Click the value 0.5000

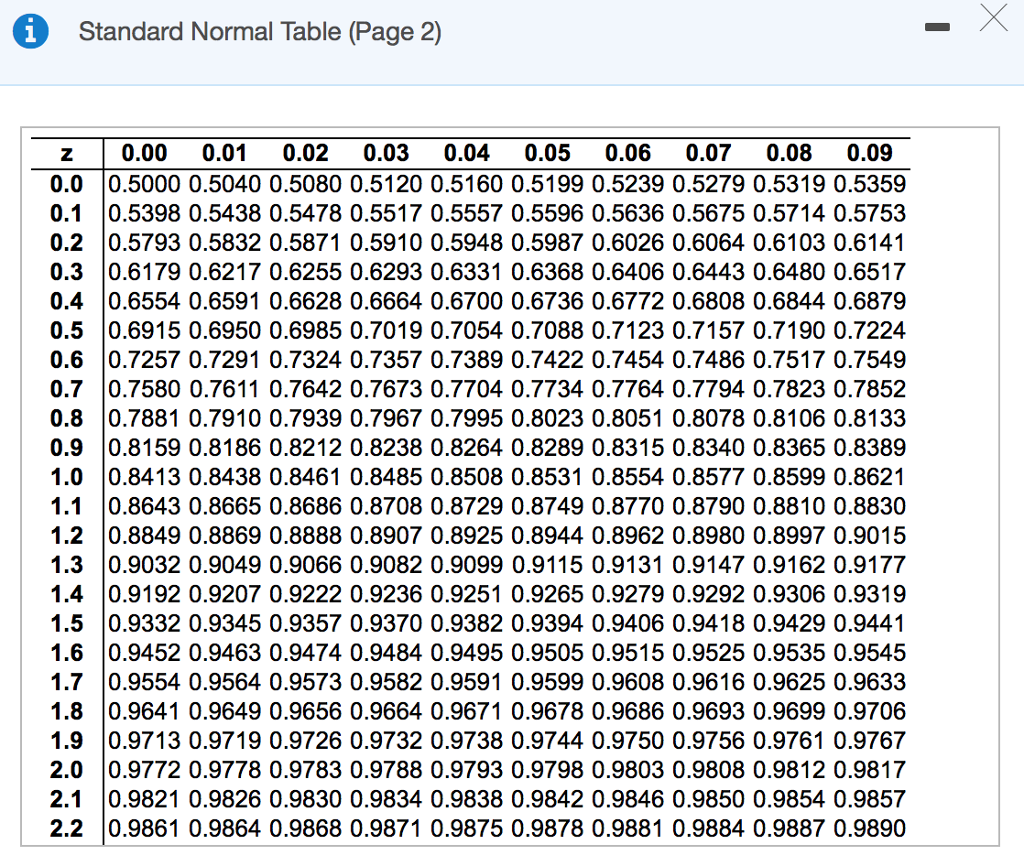click(x=142, y=184)
